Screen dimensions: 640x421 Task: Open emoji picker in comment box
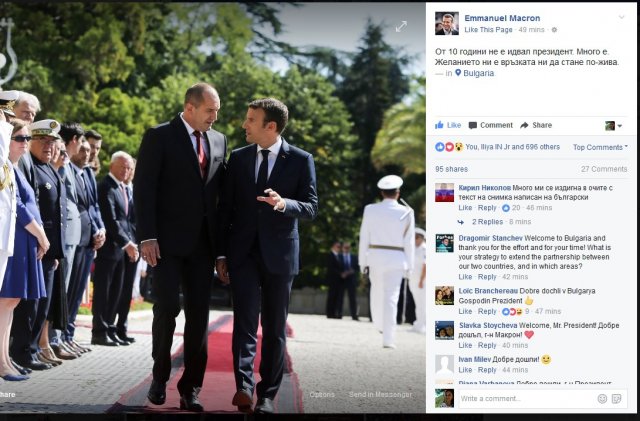(602, 399)
